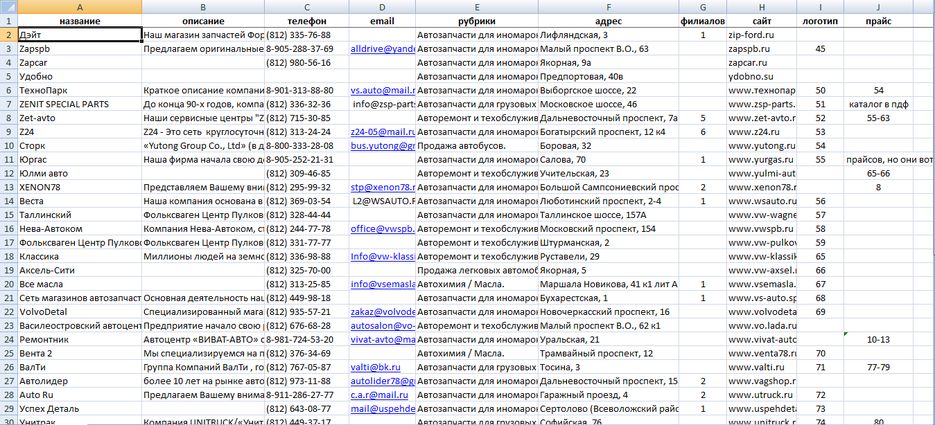Screen dimensions: 935x425
Task: Open the valti@bk.ru email link
Action: point(375,367)
